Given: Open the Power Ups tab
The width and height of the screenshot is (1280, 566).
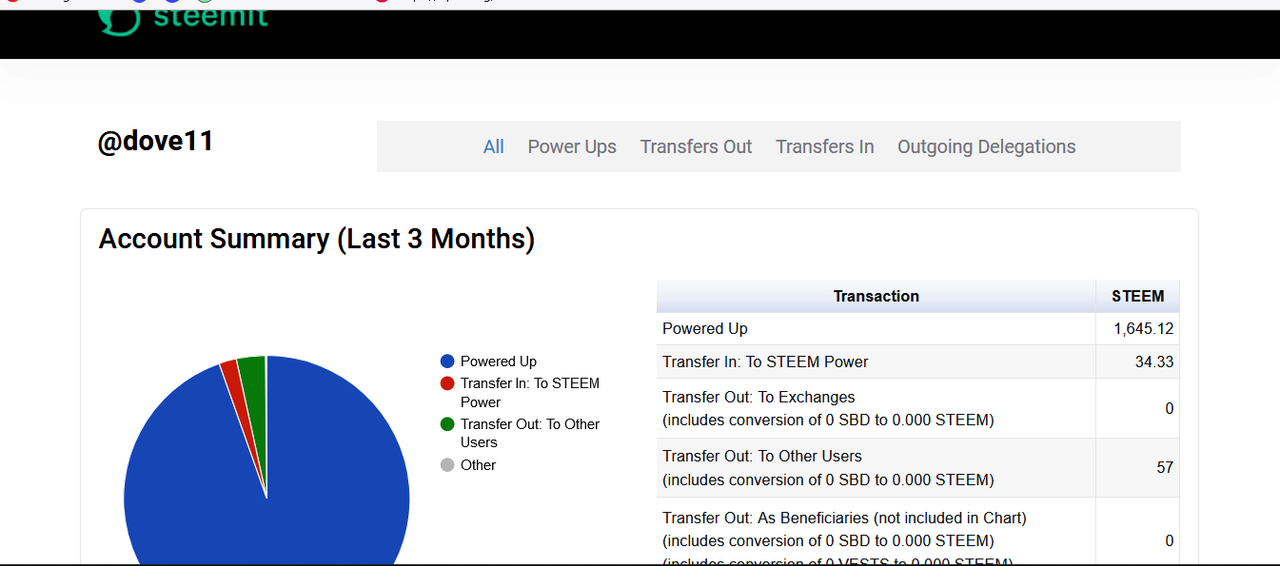Looking at the screenshot, I should pyautogui.click(x=572, y=147).
